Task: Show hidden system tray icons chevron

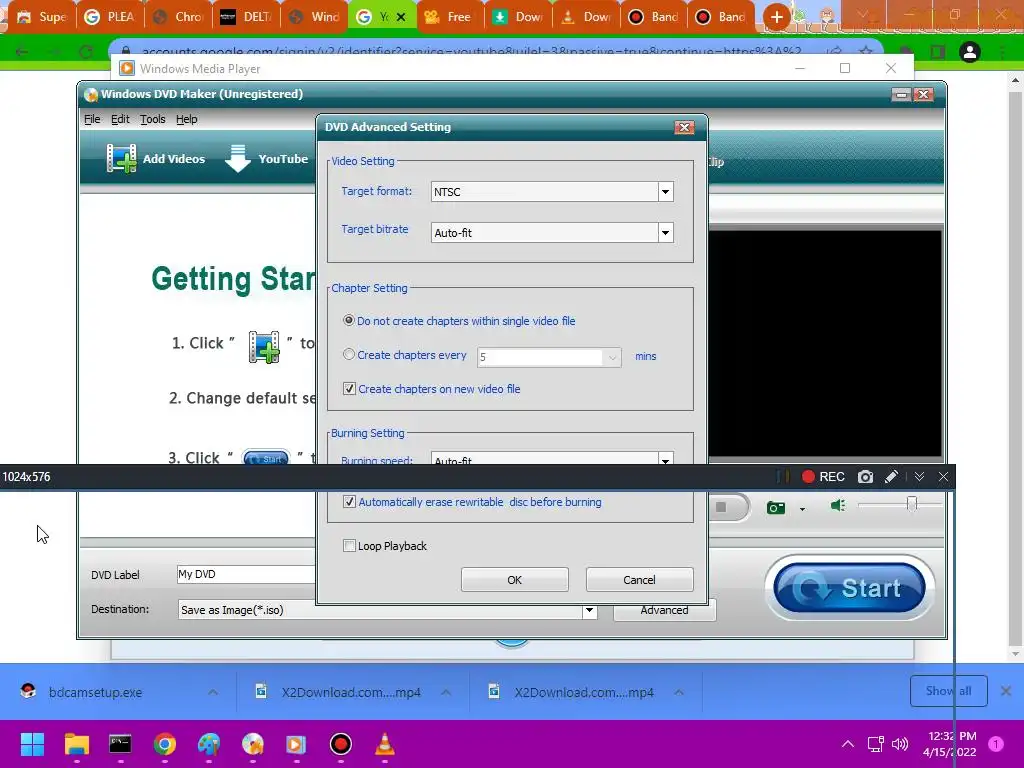Action: coord(848,744)
